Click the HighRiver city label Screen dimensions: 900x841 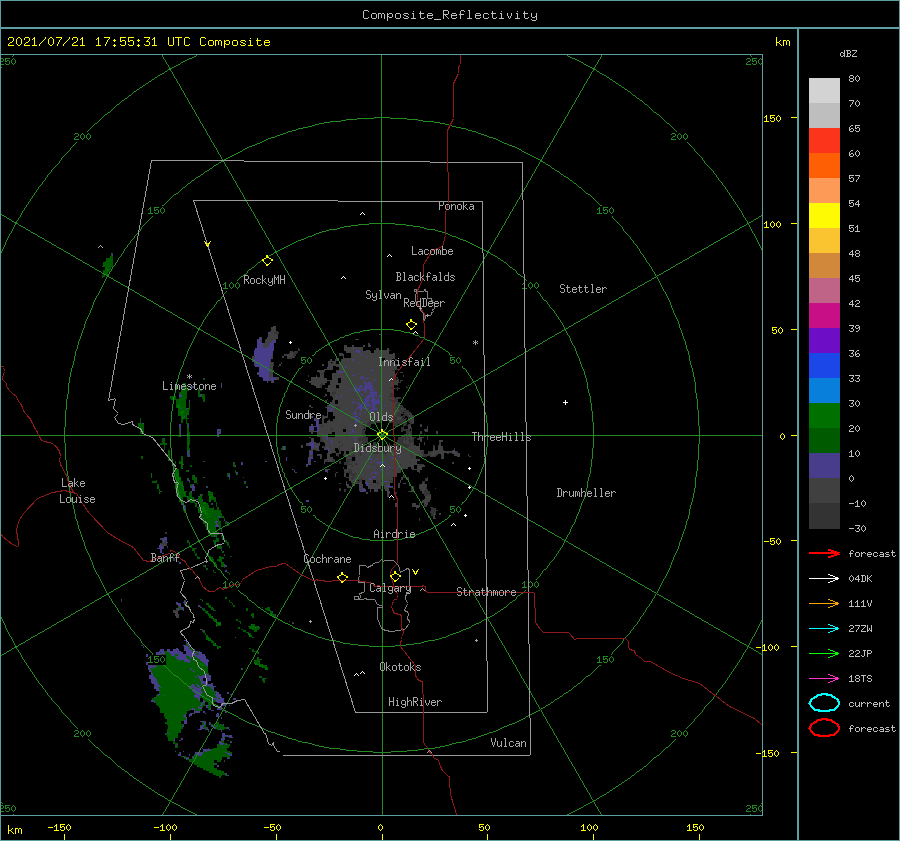pyautogui.click(x=415, y=702)
